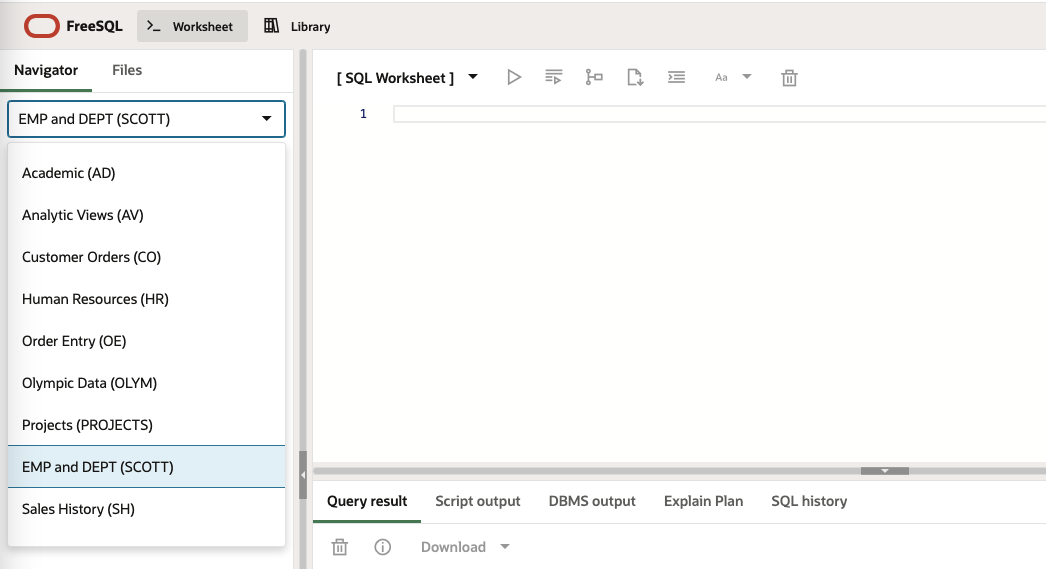Click the format SQL indent icon
1046x569 pixels.
(x=676, y=77)
